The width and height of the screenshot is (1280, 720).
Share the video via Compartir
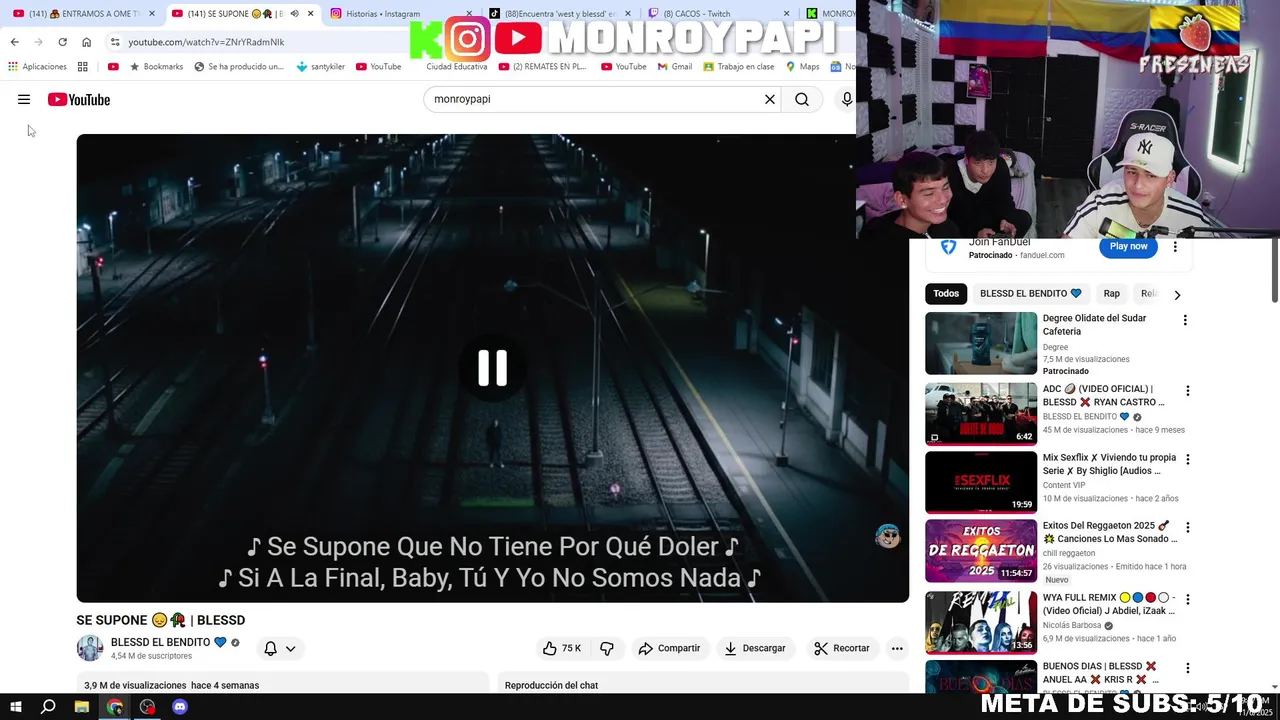(x=669, y=648)
